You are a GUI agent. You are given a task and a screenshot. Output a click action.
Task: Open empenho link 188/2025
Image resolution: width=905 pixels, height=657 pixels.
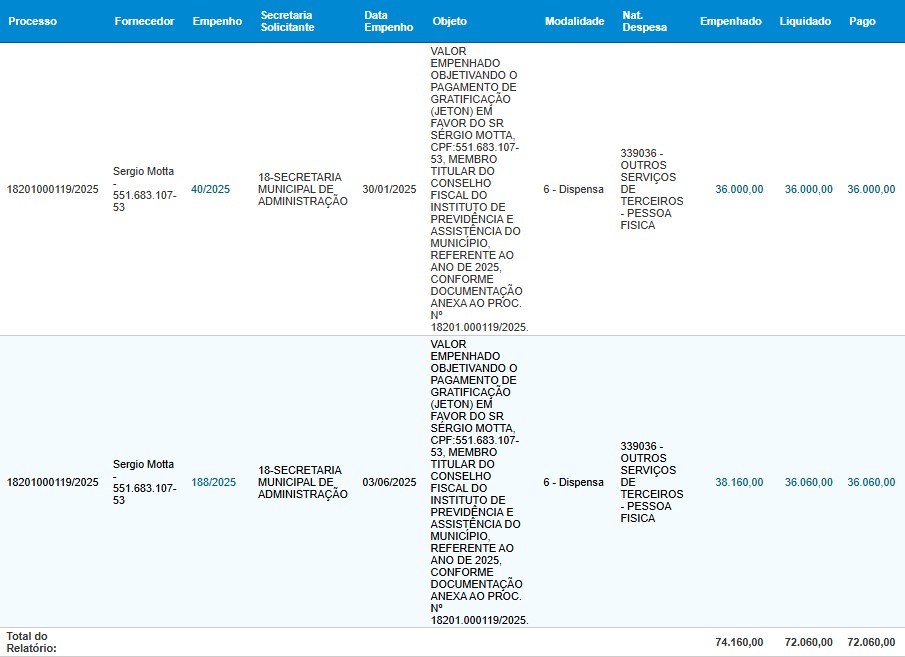[213, 482]
